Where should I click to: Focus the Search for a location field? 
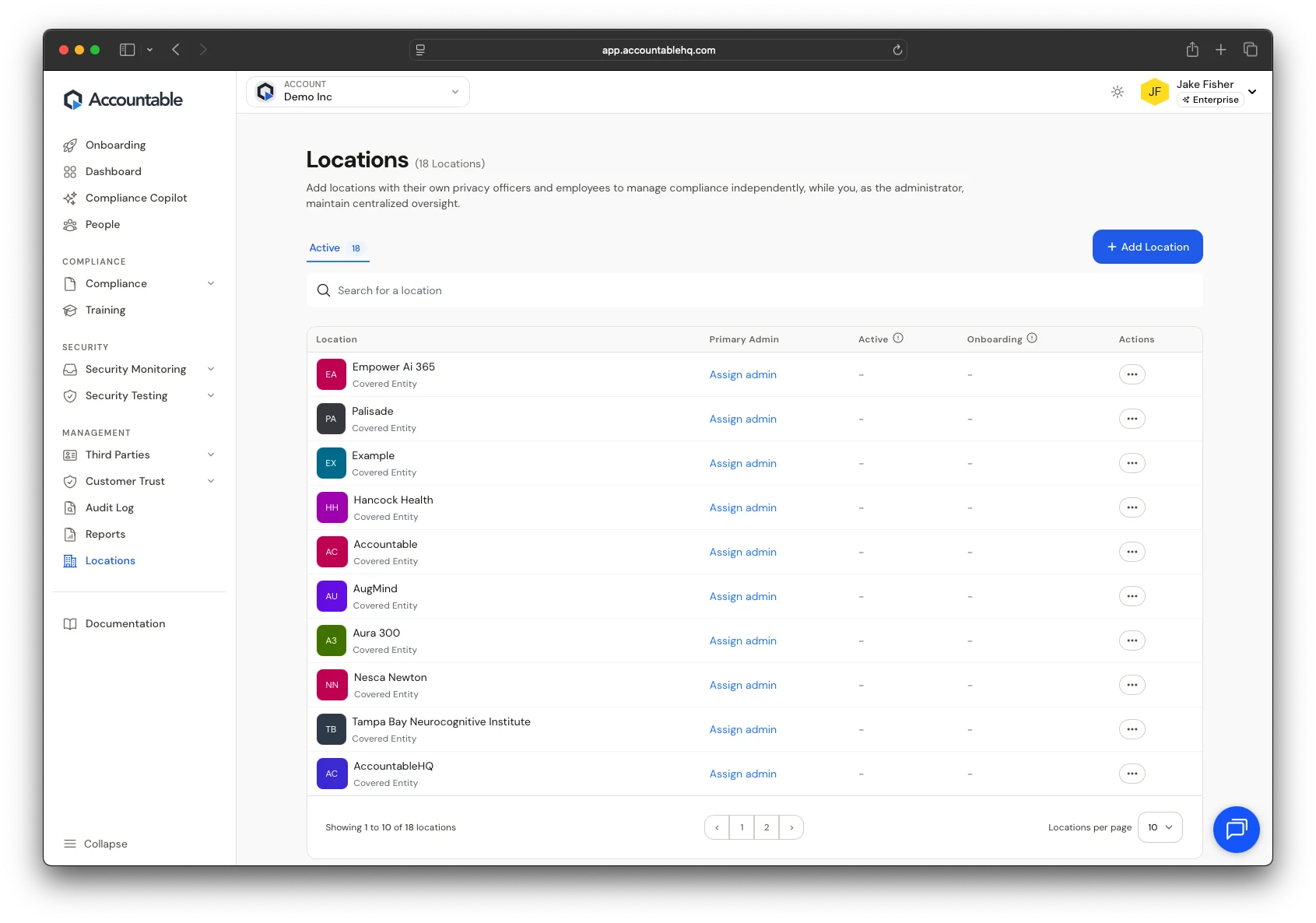[754, 291]
